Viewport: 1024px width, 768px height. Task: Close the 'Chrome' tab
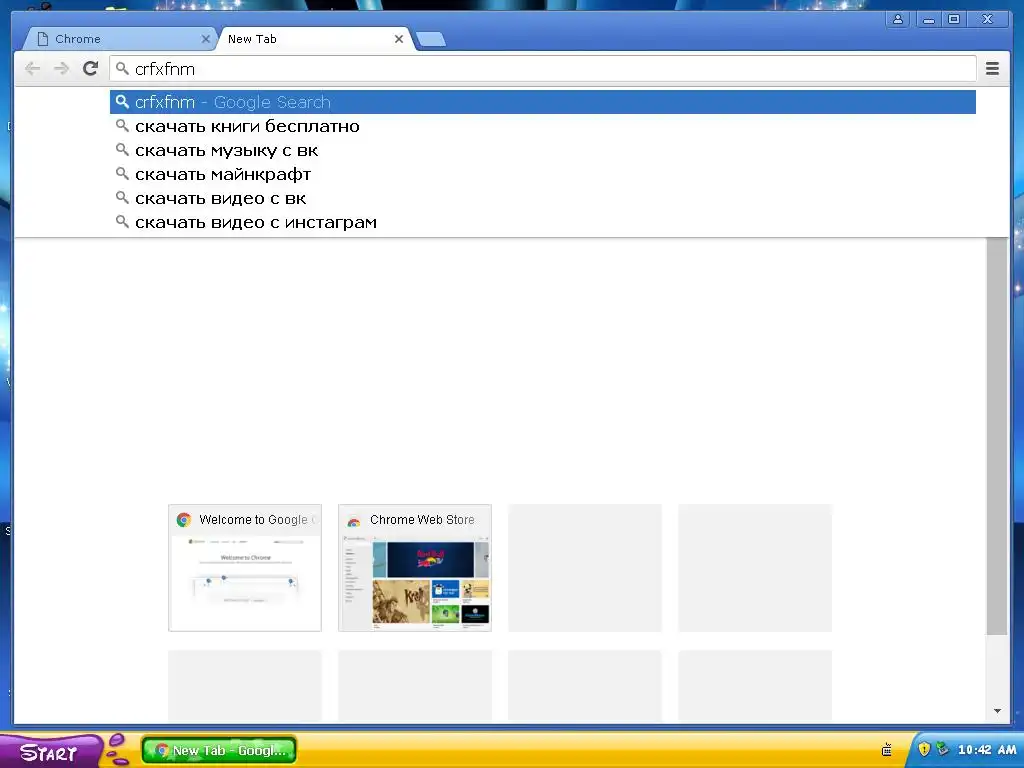pos(205,39)
